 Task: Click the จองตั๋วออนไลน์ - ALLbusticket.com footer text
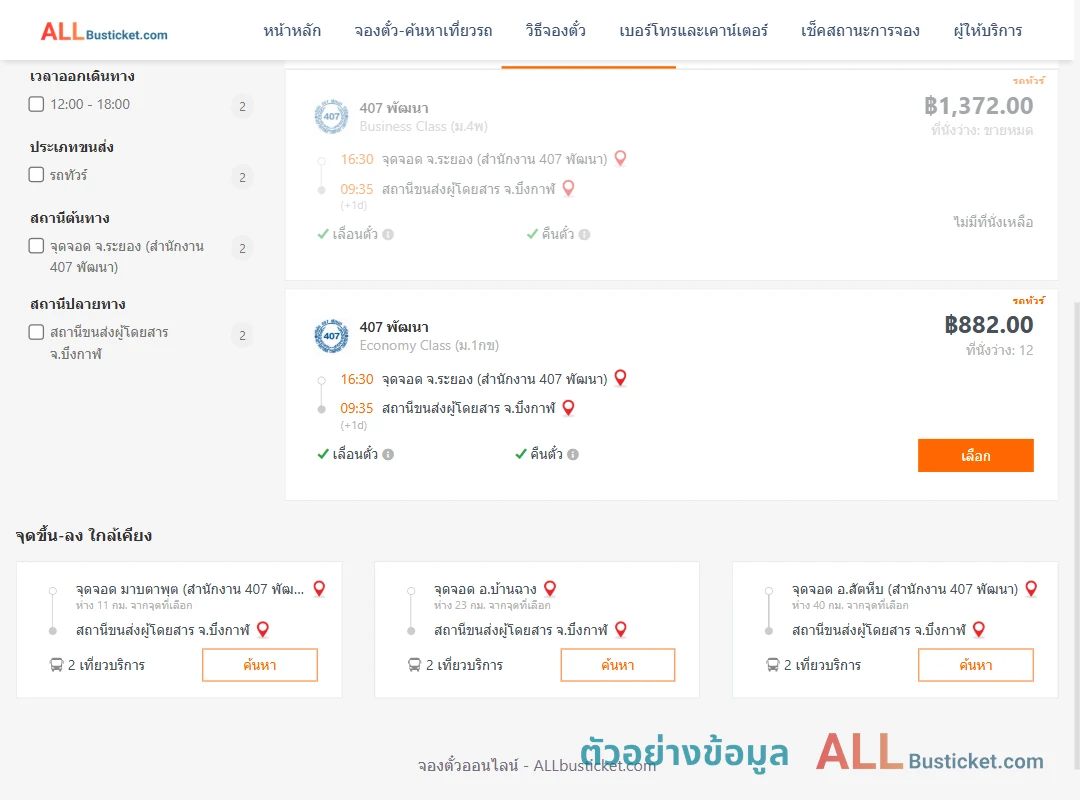537,766
